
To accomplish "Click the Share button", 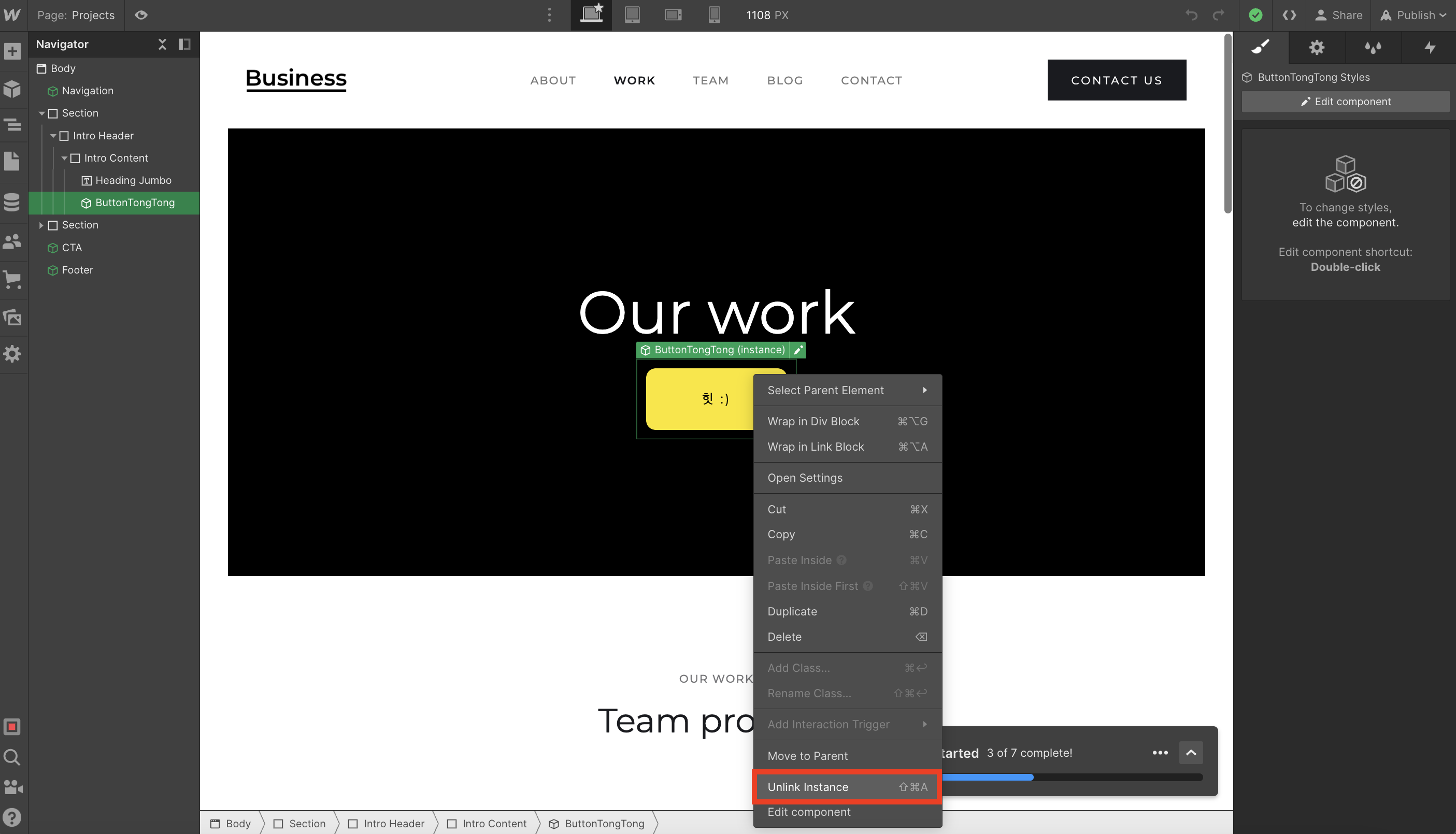I will coord(1338,16).
